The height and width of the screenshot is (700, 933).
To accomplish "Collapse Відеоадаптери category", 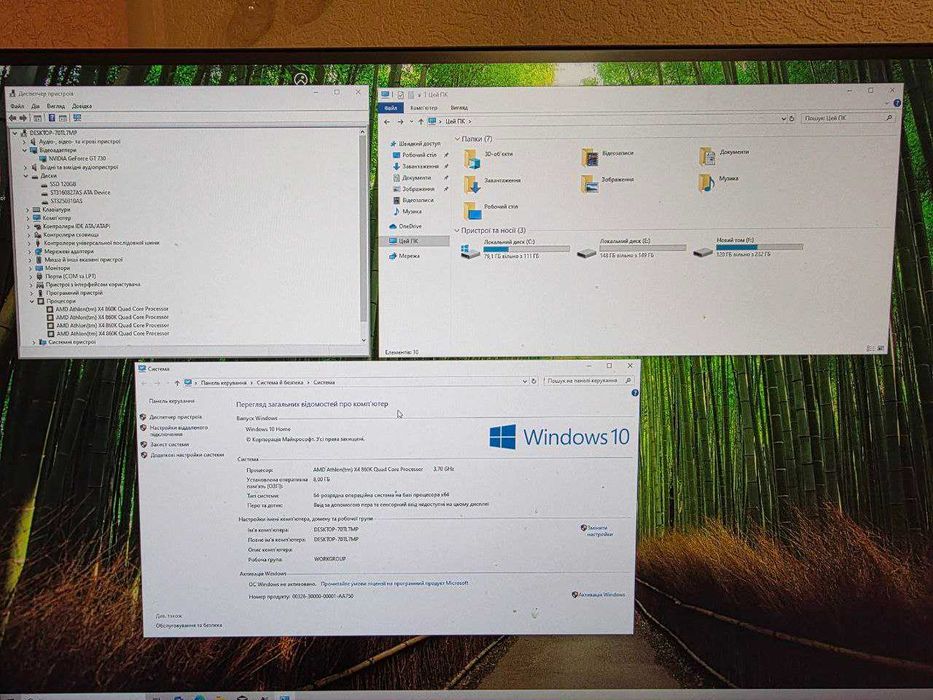I will click(x=25, y=151).
